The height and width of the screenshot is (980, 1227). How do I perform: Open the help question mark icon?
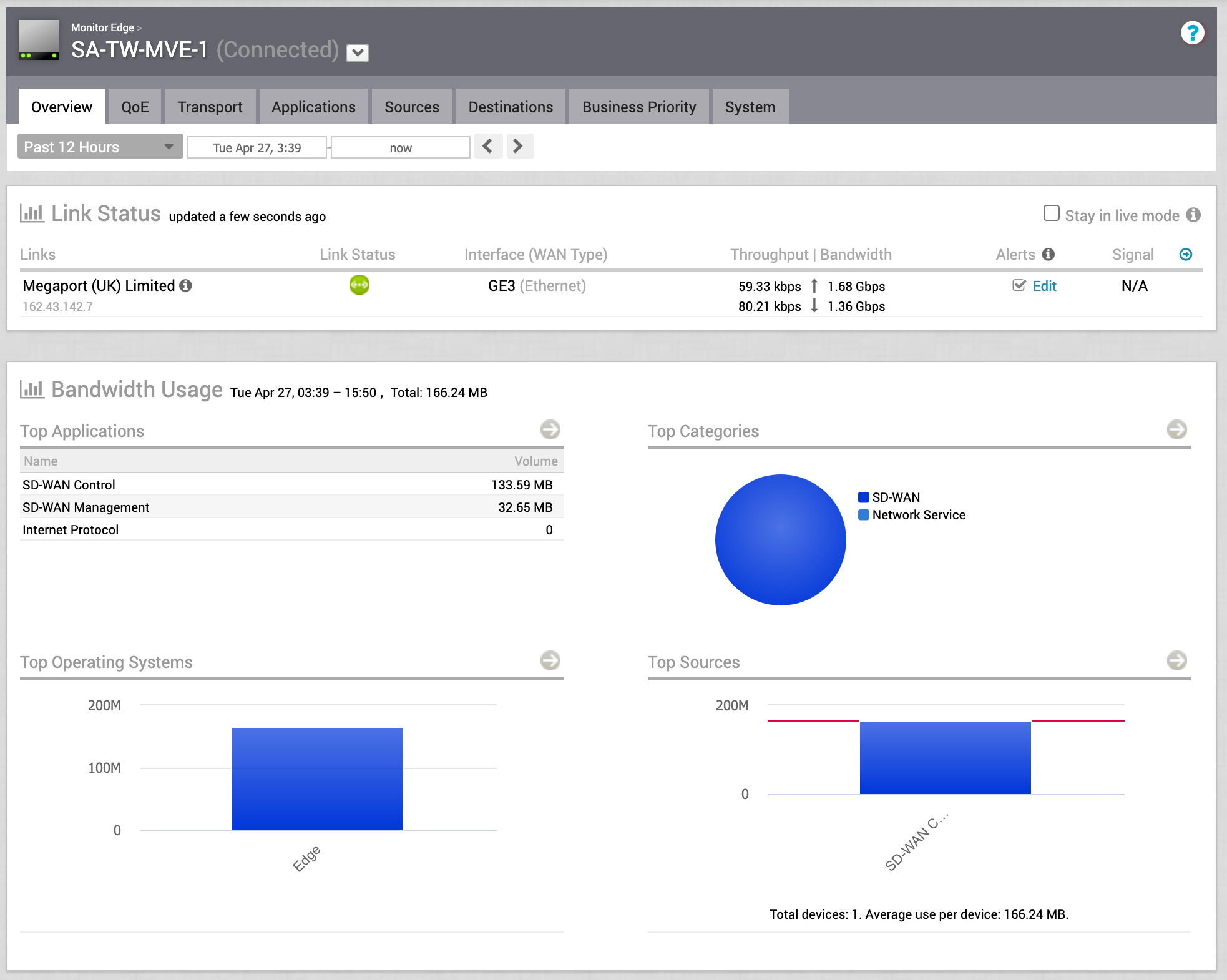(1191, 32)
